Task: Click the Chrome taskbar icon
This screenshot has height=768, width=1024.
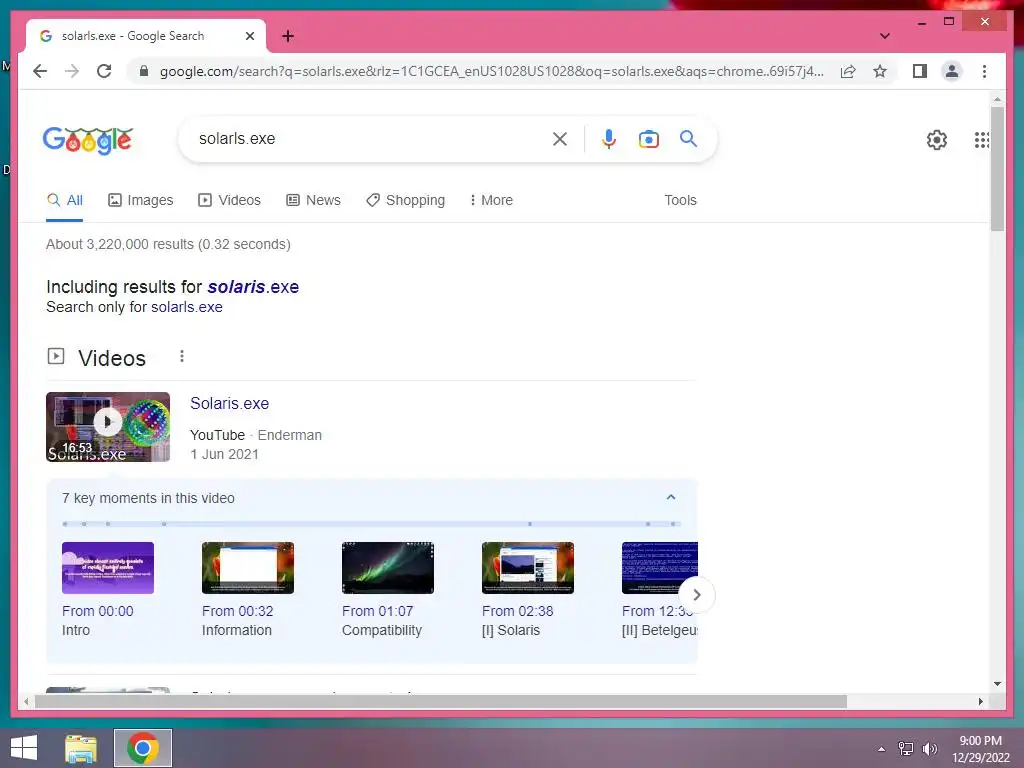Action: (143, 748)
